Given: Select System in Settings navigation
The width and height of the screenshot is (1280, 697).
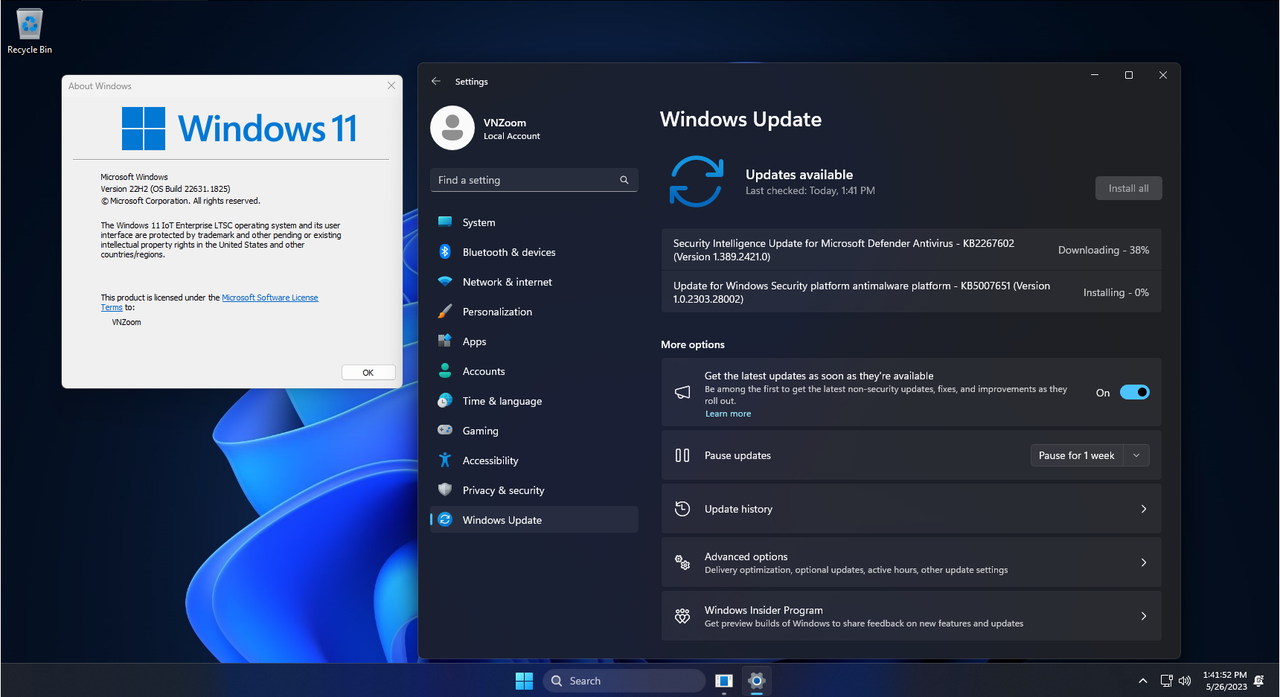Looking at the screenshot, I should pyautogui.click(x=534, y=222).
